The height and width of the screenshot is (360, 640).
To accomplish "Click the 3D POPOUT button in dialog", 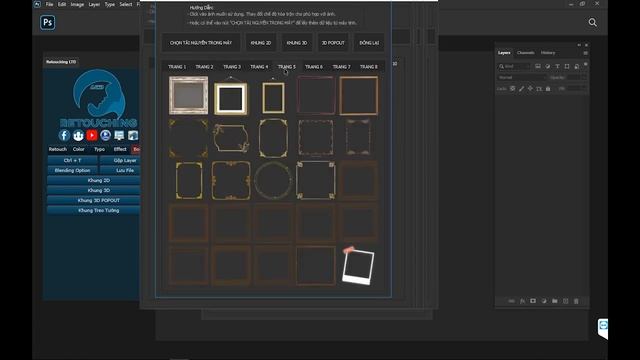I will (x=333, y=43).
